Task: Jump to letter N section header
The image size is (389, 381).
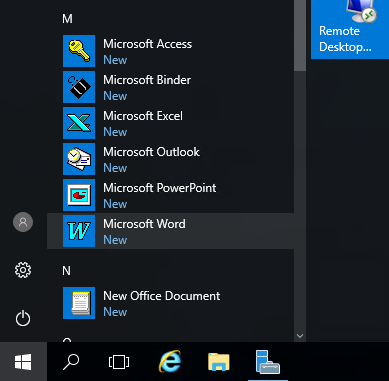Action: pos(66,271)
